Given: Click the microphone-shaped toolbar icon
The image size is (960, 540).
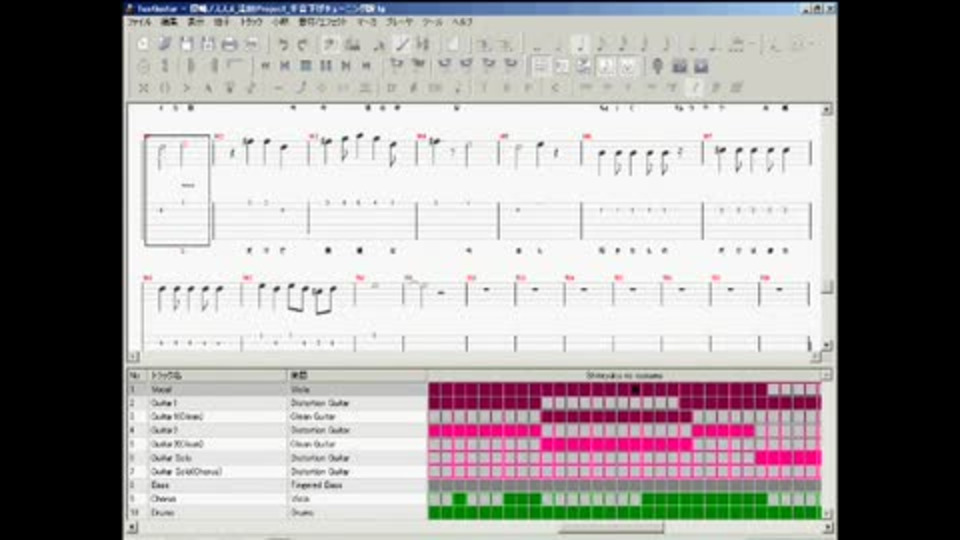Looking at the screenshot, I should tap(658, 66).
